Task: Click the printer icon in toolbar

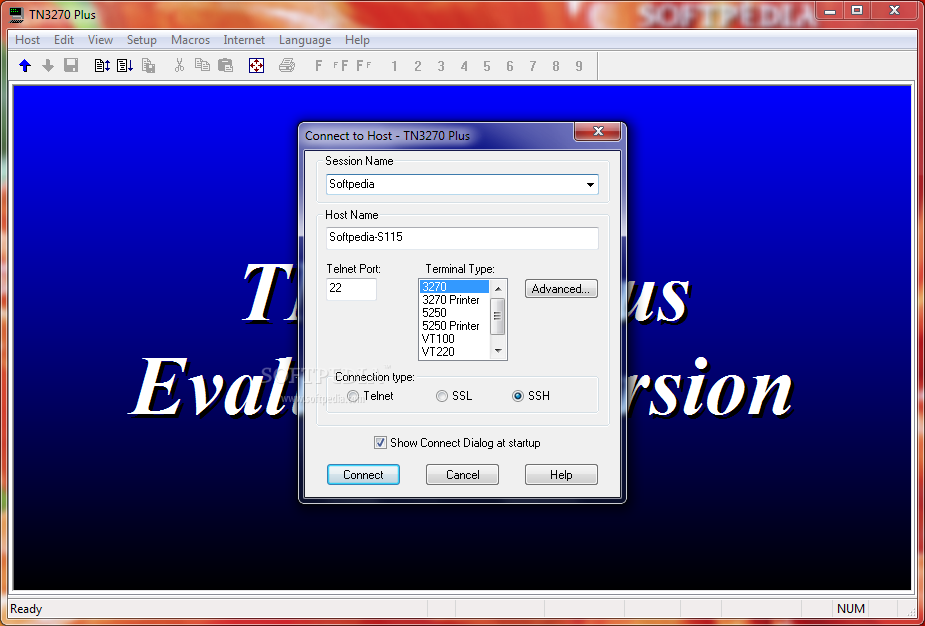Action: (287, 65)
